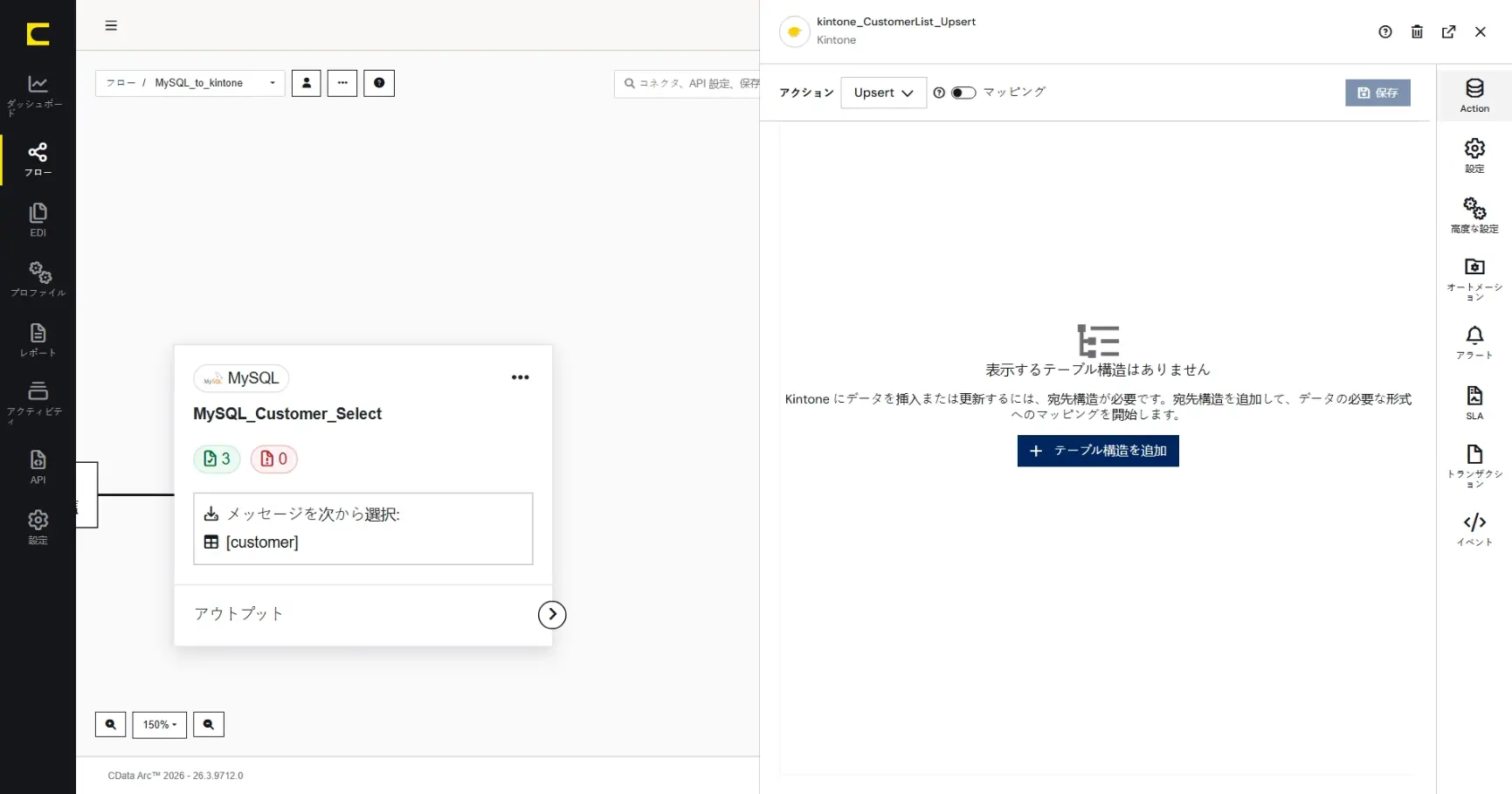
Task: Select the トランザクション tab
Action: (1474, 466)
